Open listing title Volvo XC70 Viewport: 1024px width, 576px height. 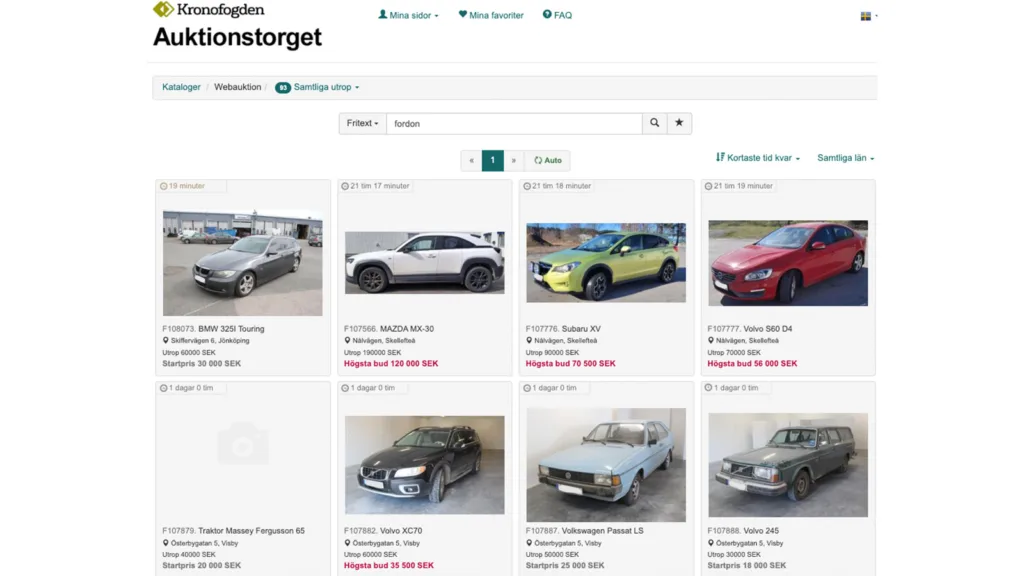click(401, 530)
